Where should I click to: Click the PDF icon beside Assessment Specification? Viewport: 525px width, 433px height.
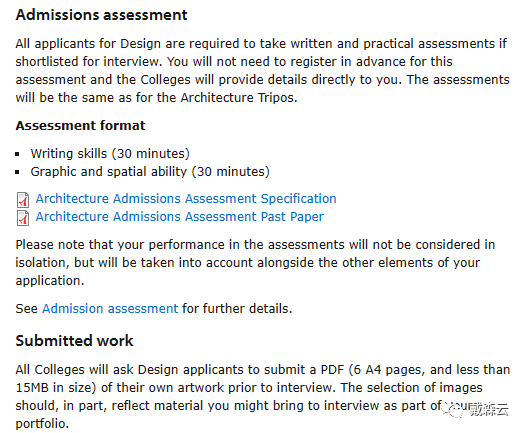click(x=23, y=200)
